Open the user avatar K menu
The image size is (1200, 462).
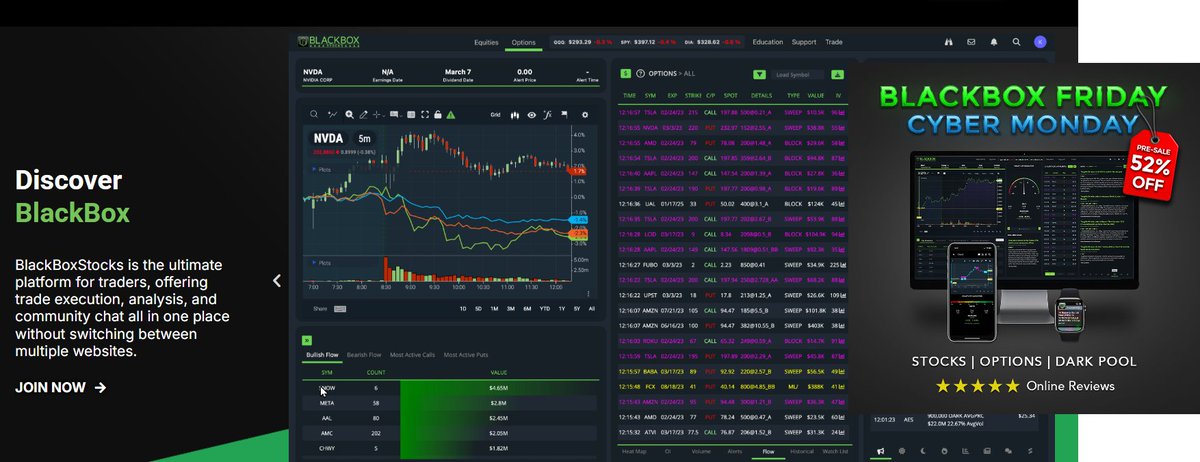pos(1040,42)
